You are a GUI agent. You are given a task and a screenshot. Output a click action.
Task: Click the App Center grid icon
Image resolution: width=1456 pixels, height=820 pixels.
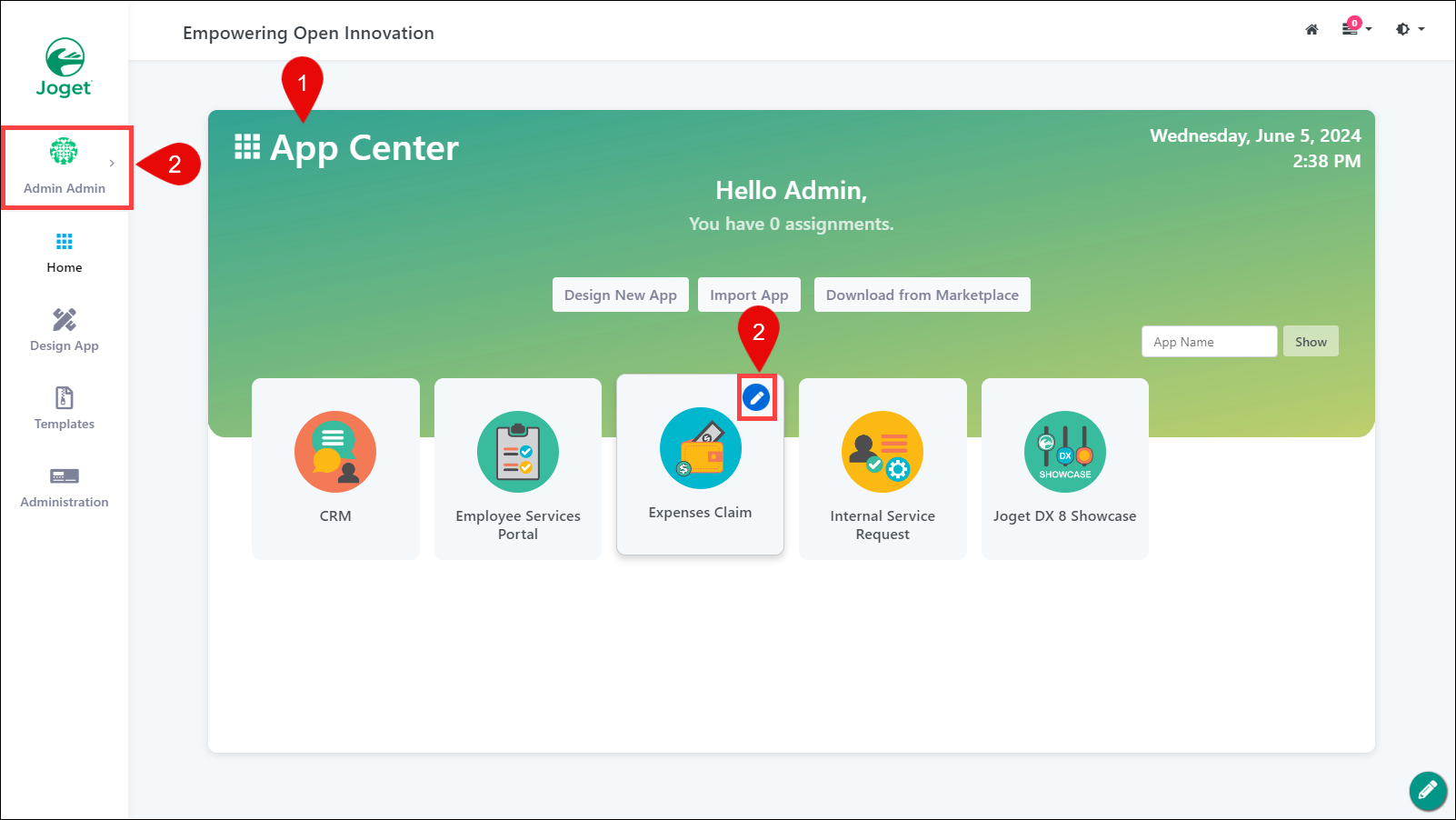point(247,147)
